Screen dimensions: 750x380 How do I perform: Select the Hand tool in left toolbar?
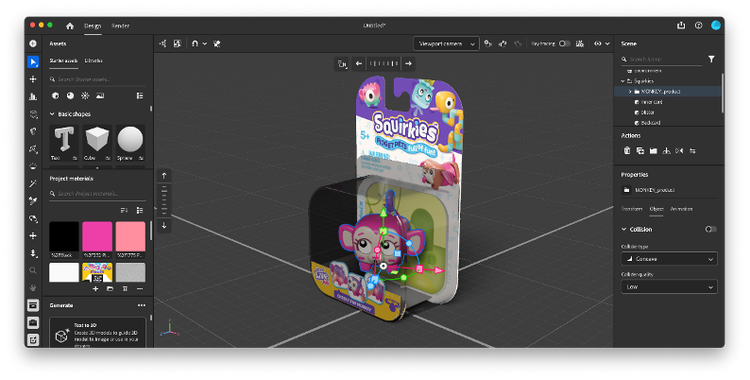pyautogui.click(x=33, y=288)
